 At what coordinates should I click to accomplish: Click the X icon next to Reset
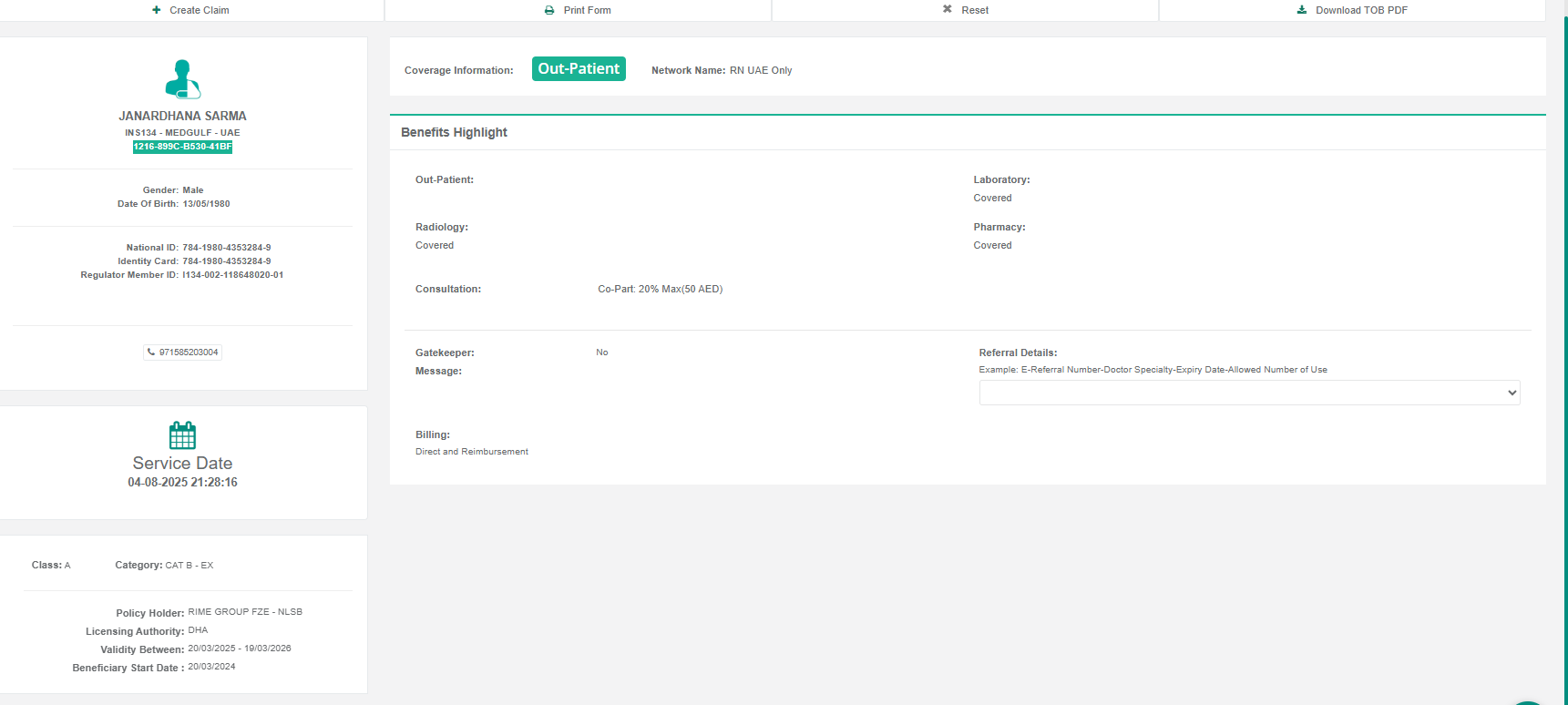coord(948,9)
